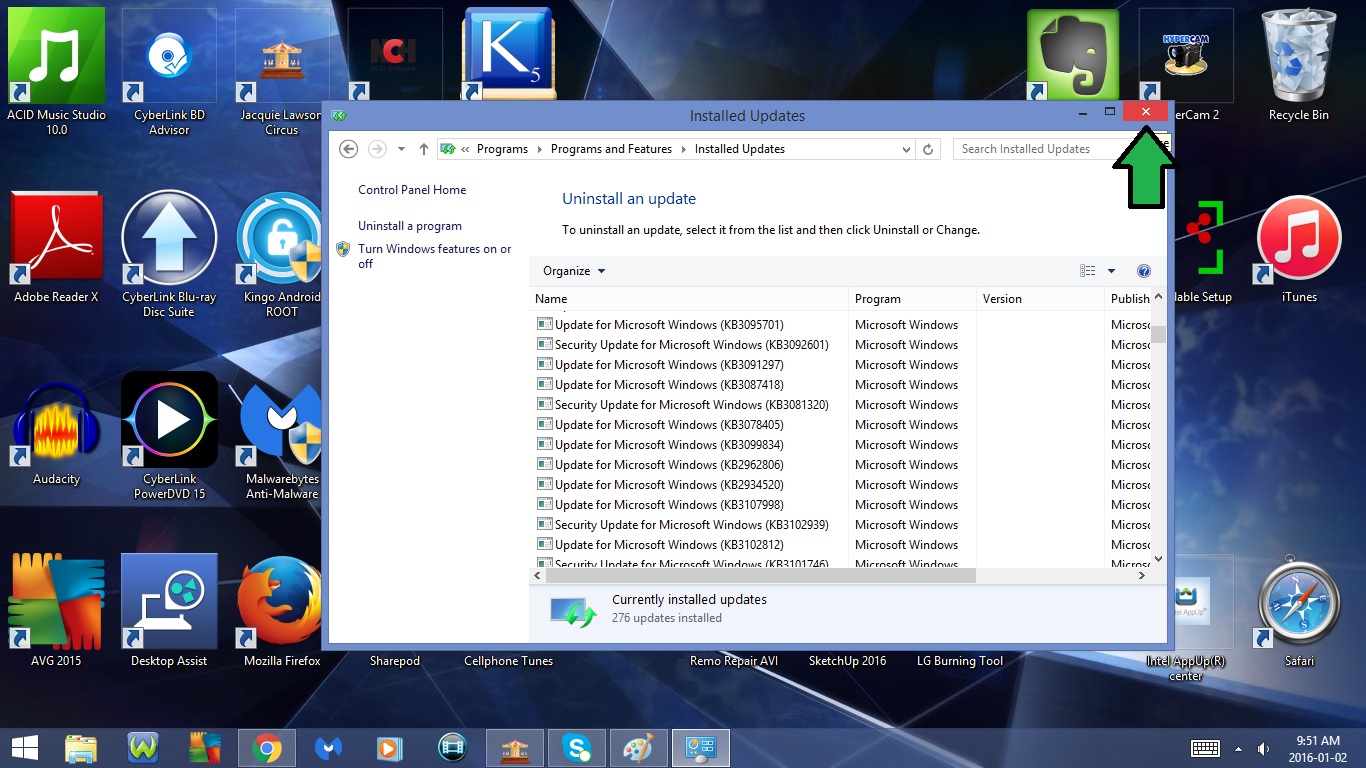Click the taskbar clock showing 9:51 AM
Image resolution: width=1366 pixels, height=768 pixels.
tap(1317, 748)
